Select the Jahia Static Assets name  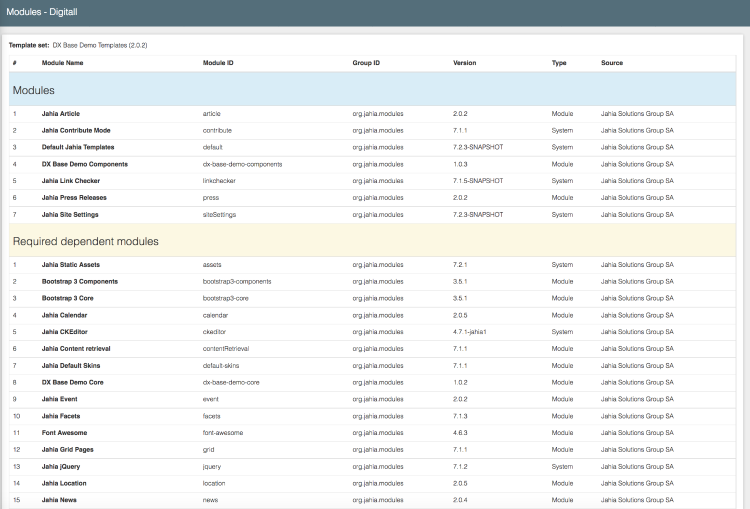tap(71, 265)
